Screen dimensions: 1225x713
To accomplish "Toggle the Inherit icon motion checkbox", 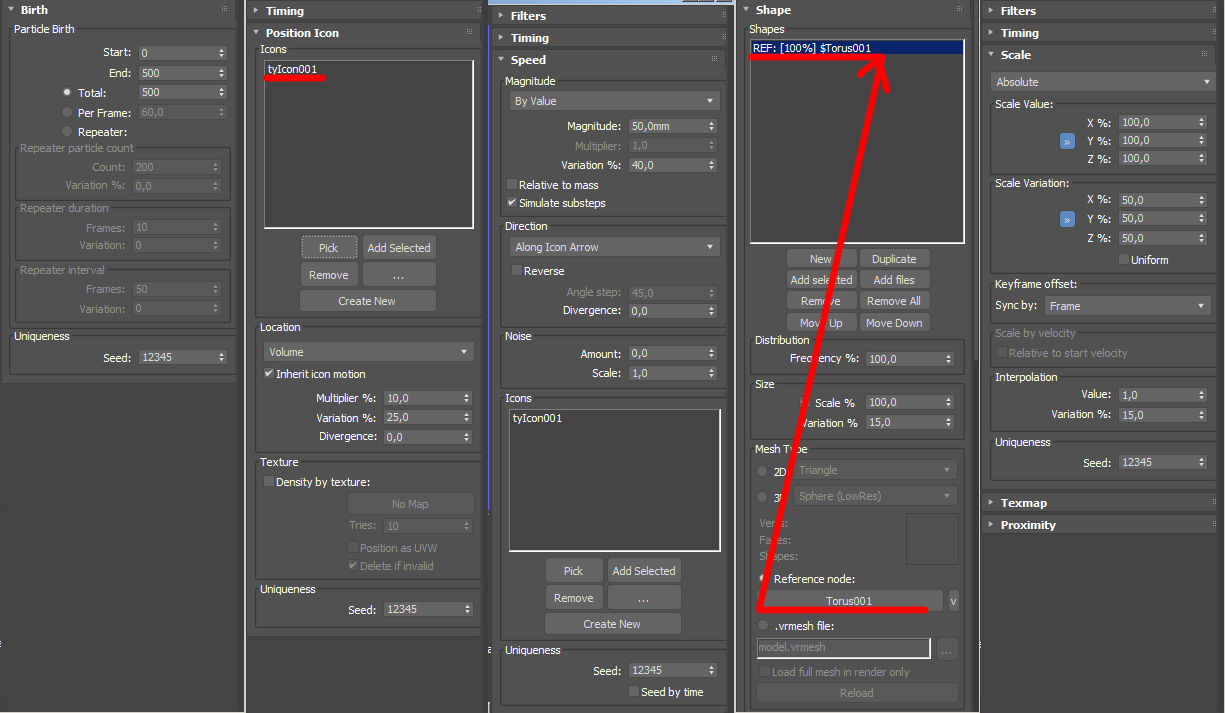I will click(x=268, y=374).
